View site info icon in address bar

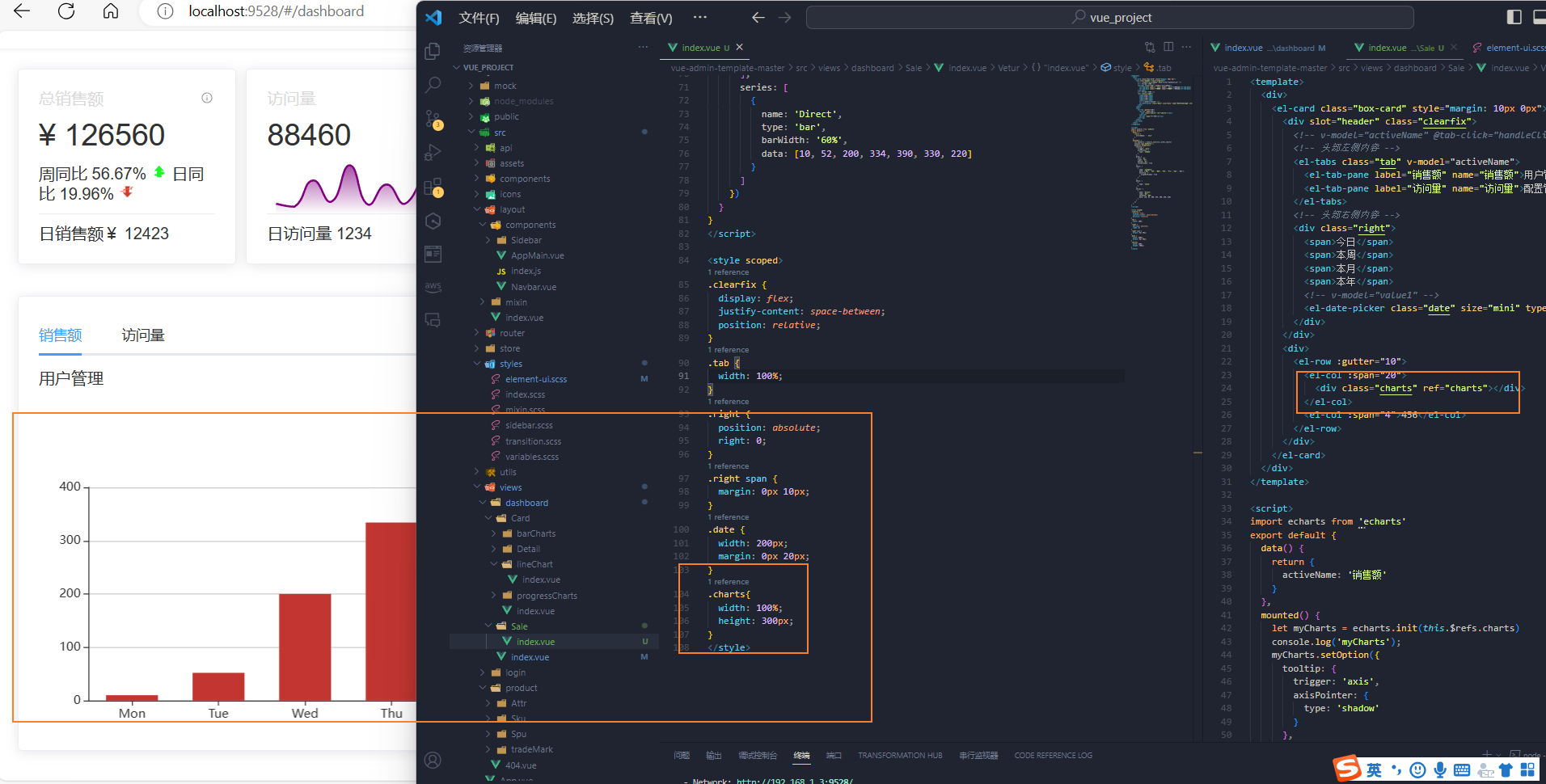click(165, 11)
